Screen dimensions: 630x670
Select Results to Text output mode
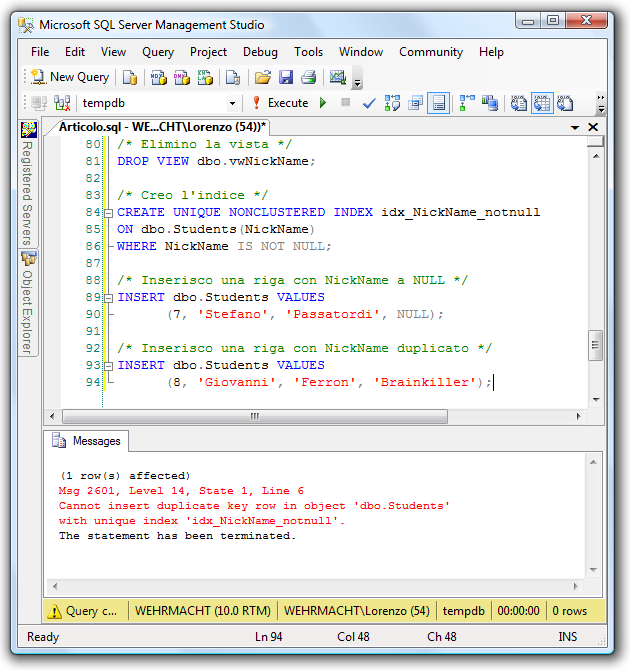click(519, 103)
